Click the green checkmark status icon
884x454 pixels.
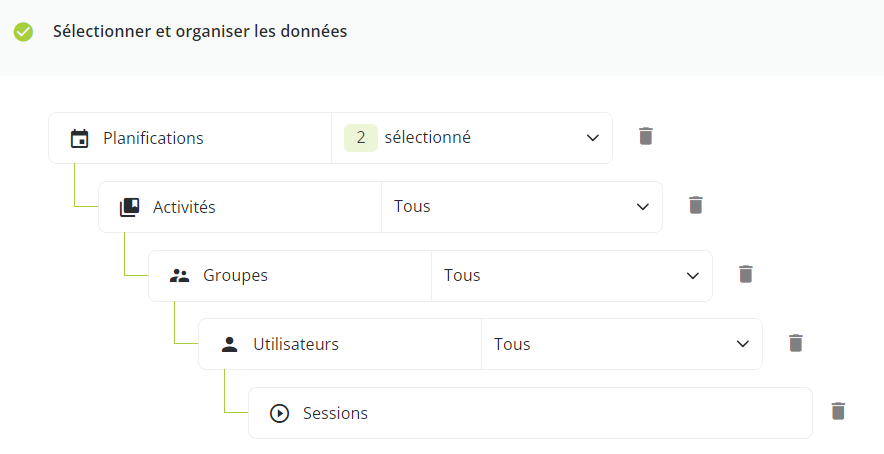(x=23, y=32)
